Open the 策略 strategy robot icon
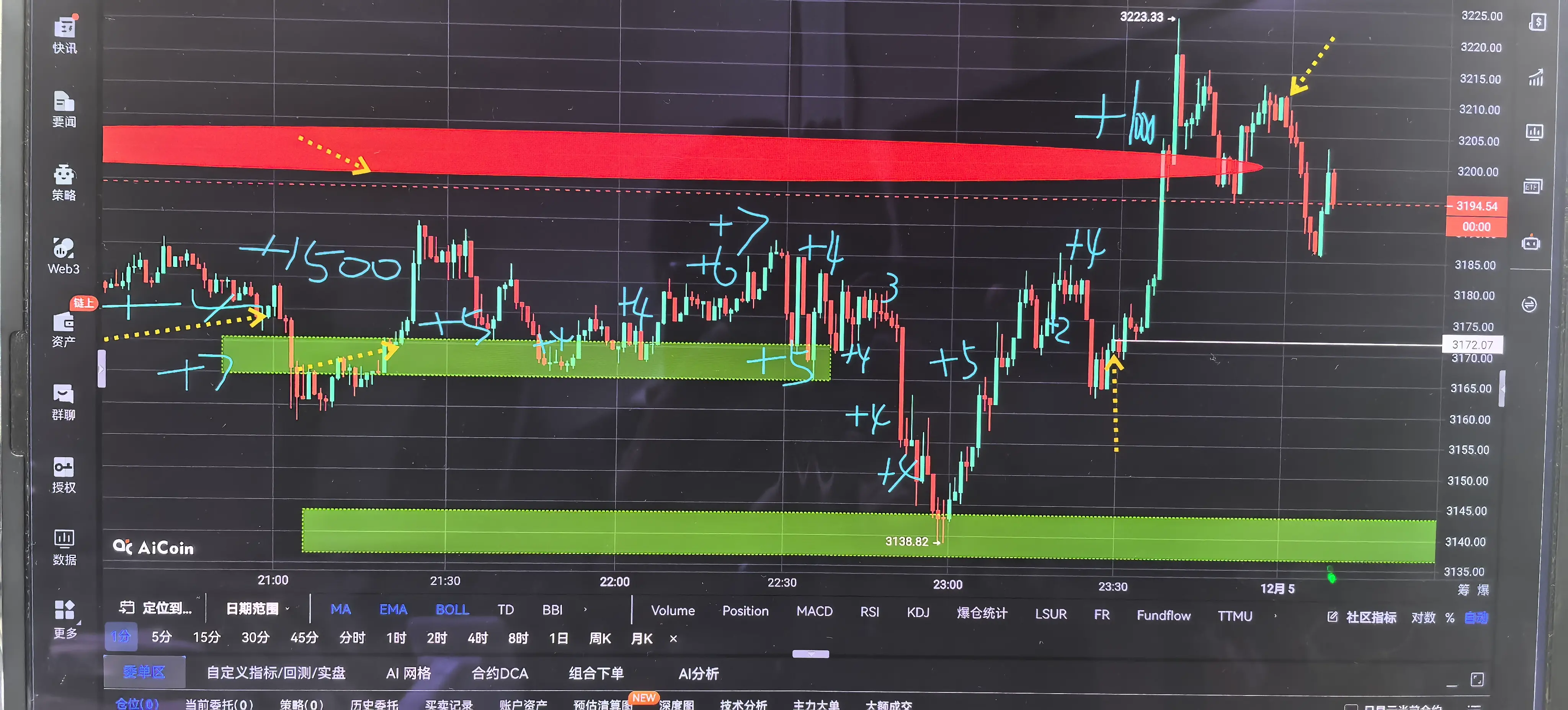The width and height of the screenshot is (1568, 710). 64,175
